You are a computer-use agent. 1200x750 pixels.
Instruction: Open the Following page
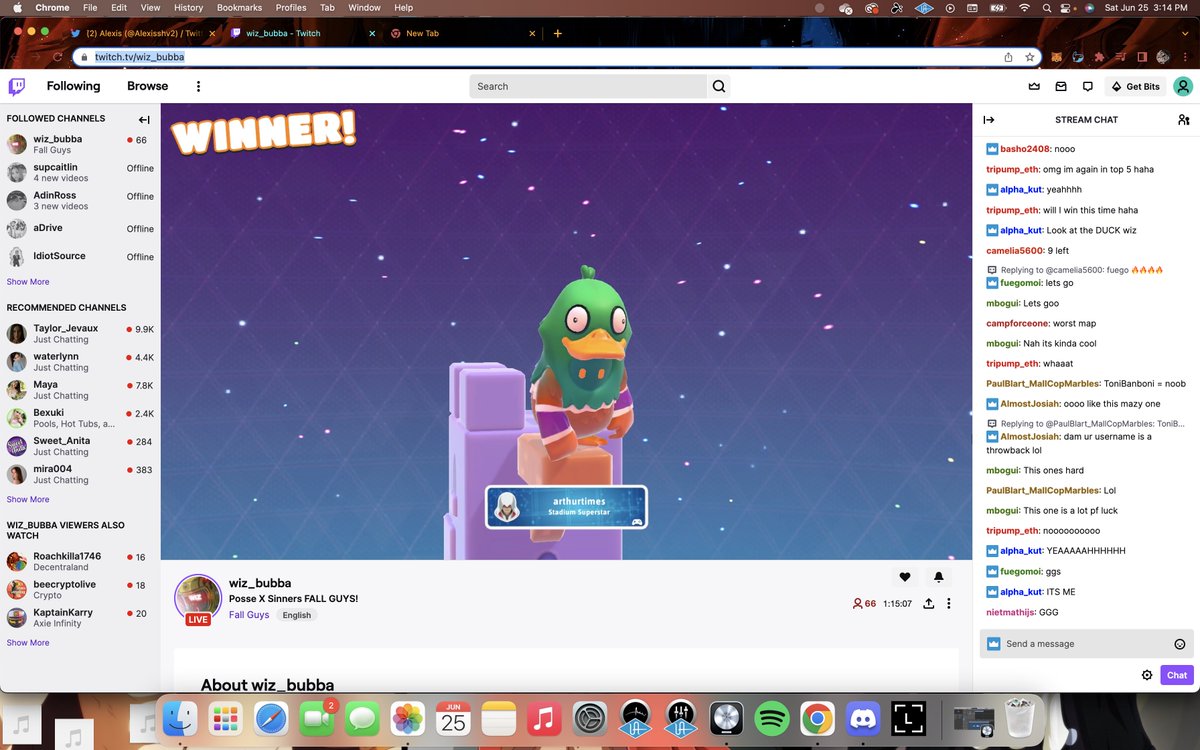pos(73,86)
